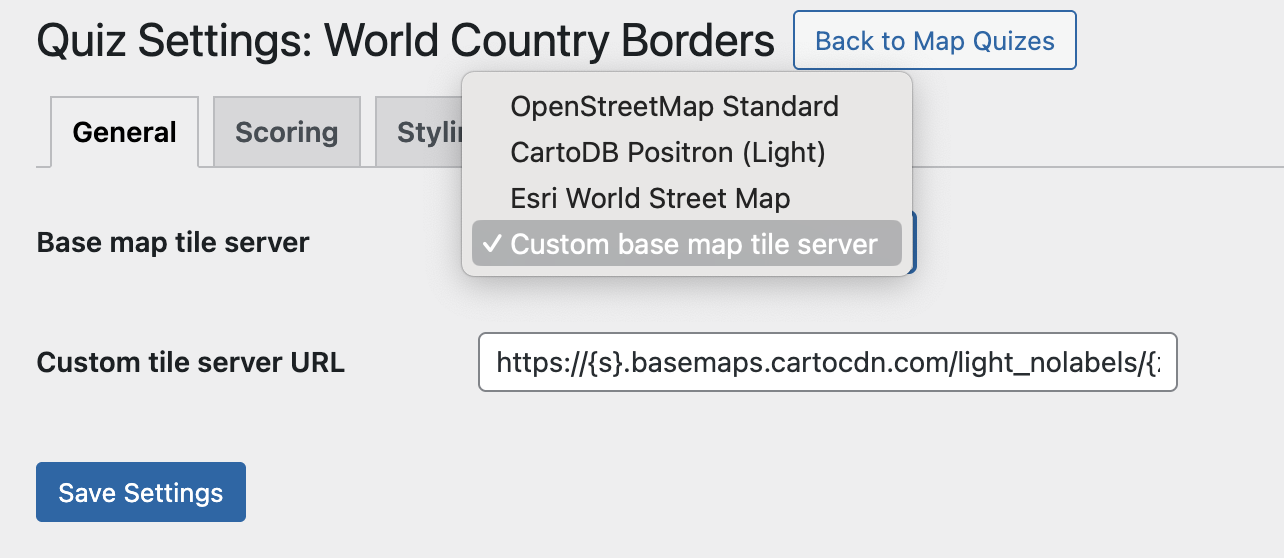Click the Base map tile server label
The width and height of the screenshot is (1284, 558).
click(173, 242)
